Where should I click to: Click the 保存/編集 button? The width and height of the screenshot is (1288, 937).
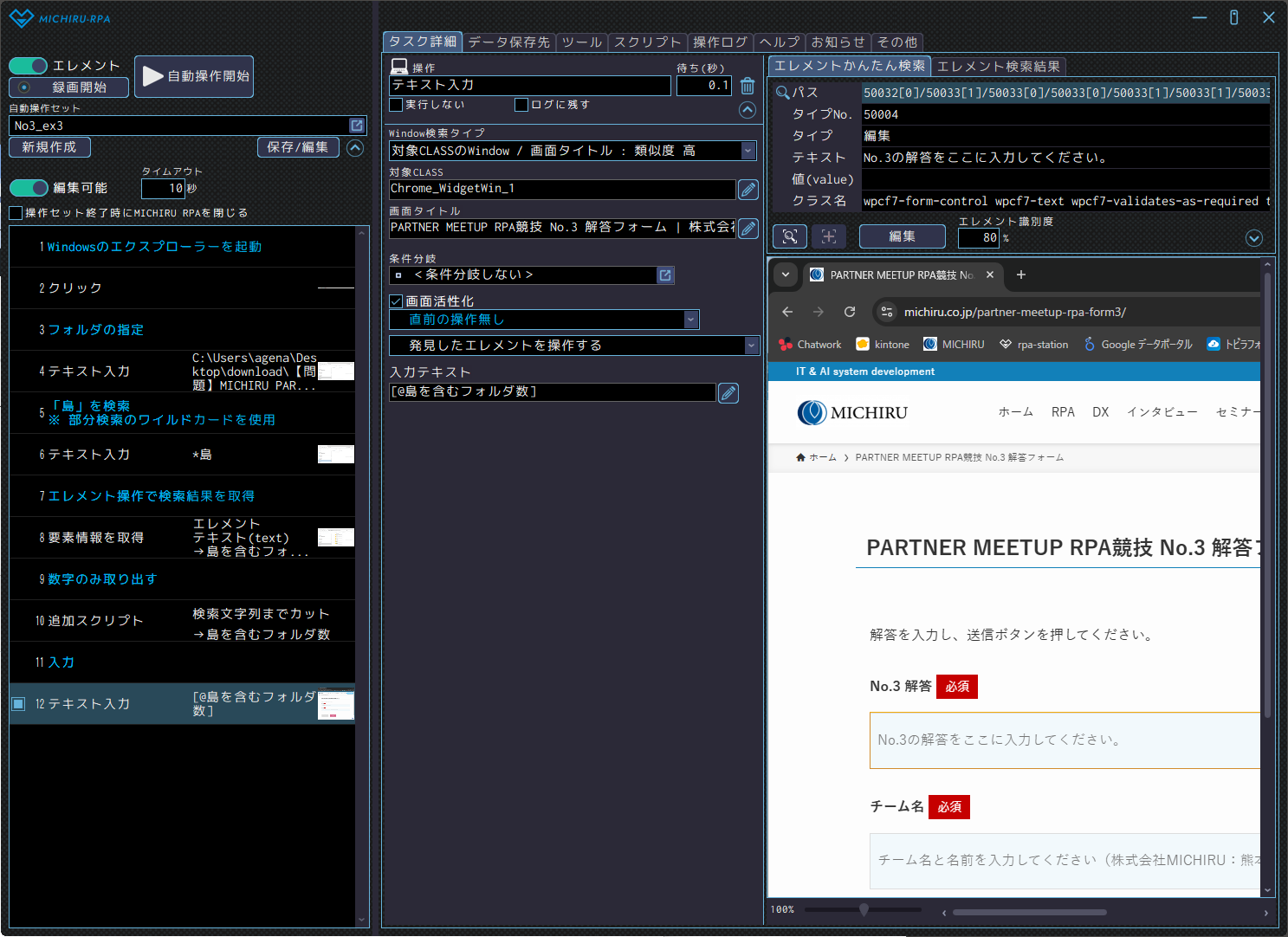(x=297, y=147)
